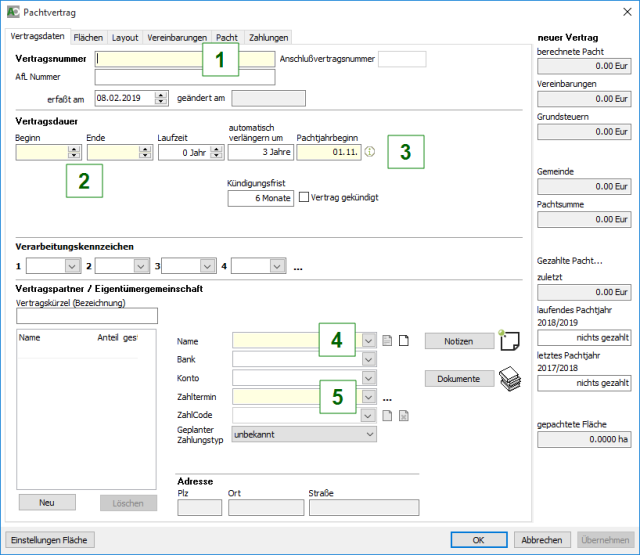Click the crossed-out page icon beside ZahlCode
Image resolution: width=640 pixels, height=555 pixels.
(404, 415)
